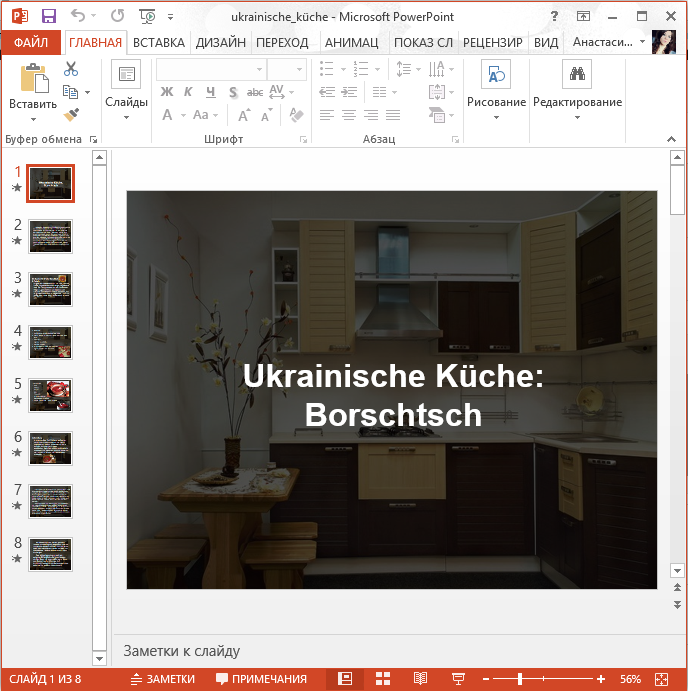Toggle bold Ж formatting
Screen dimensions: 688x691
click(x=167, y=92)
